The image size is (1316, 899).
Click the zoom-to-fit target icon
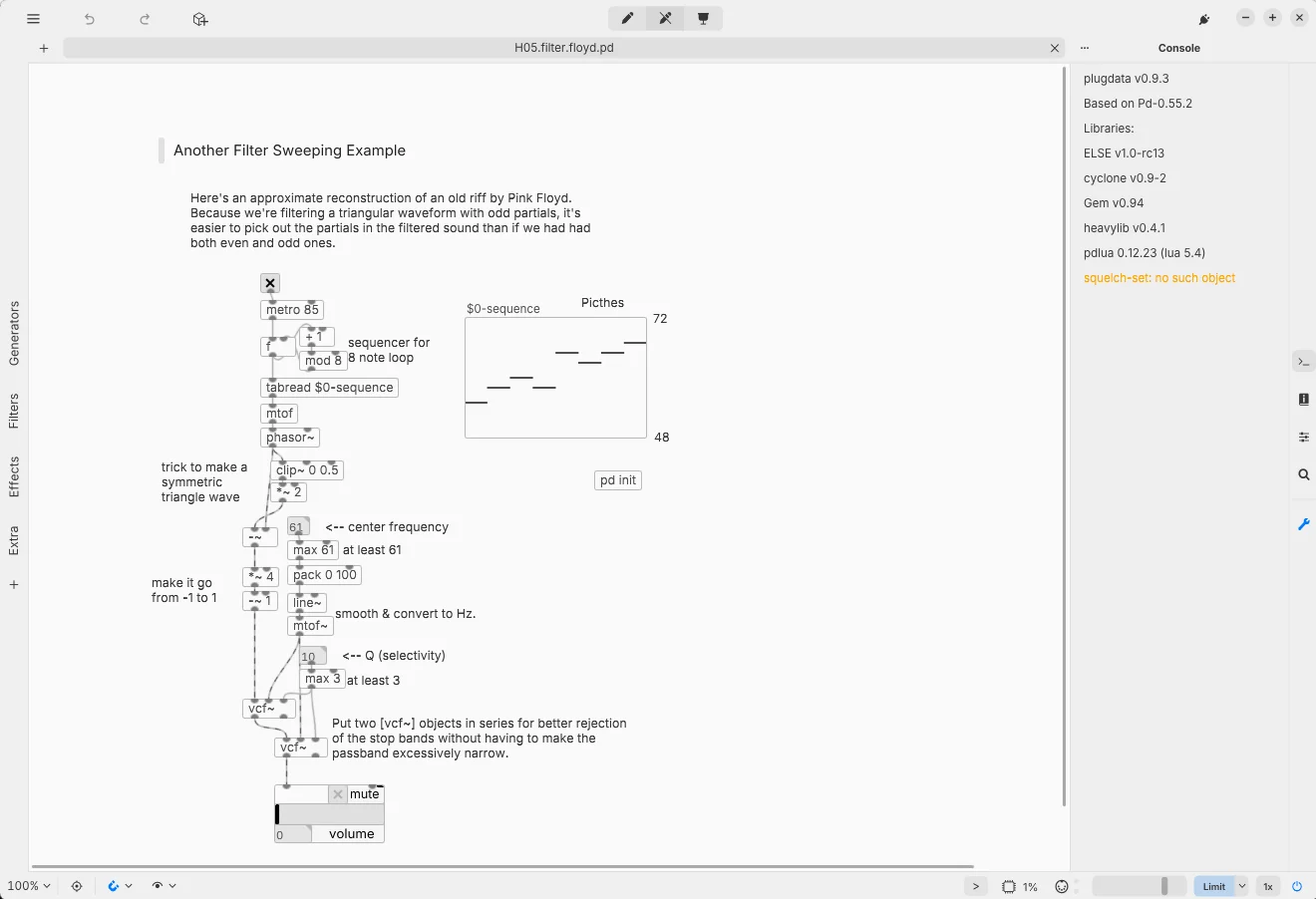77,886
